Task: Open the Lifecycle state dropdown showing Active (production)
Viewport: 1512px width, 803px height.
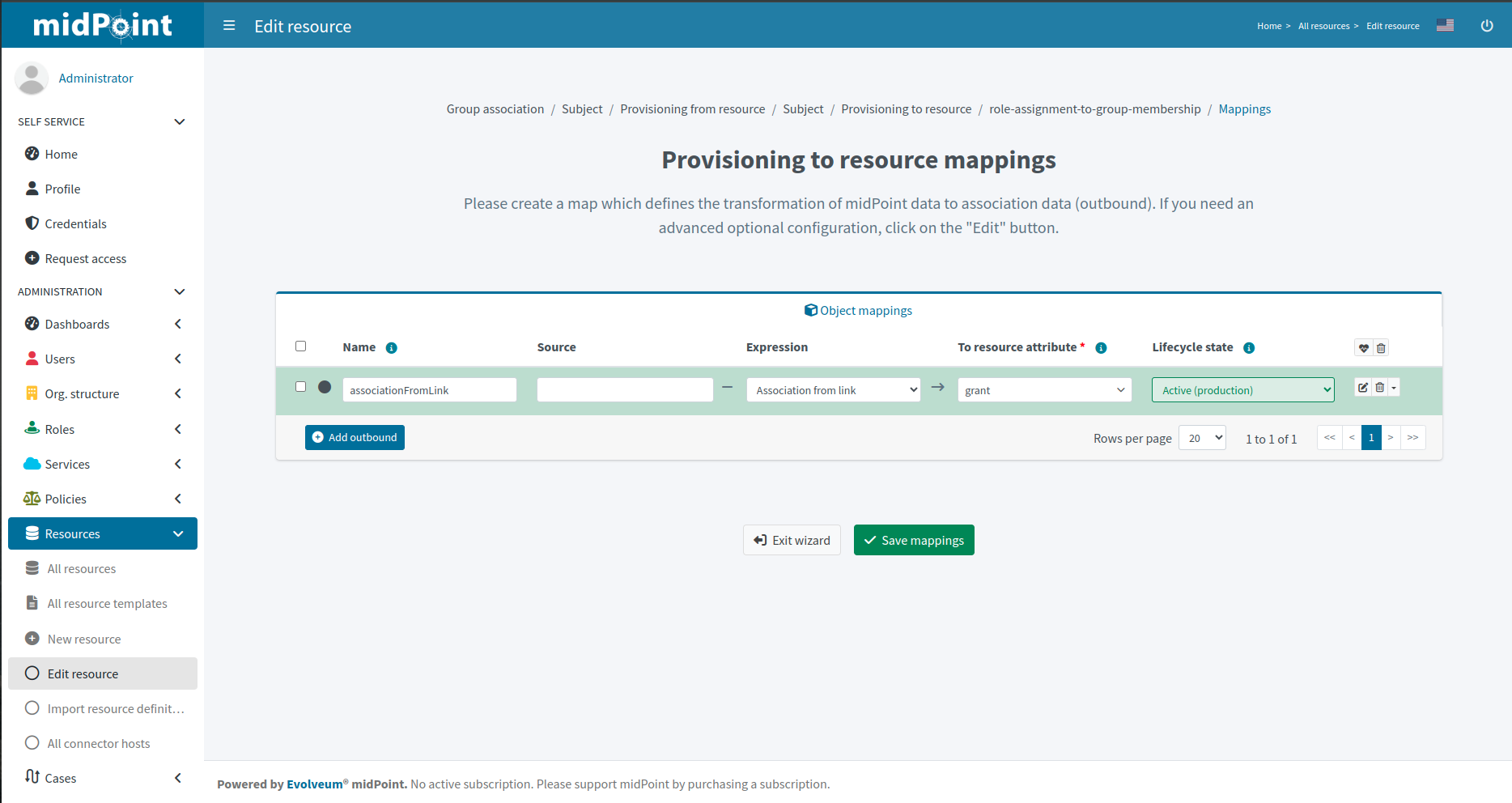Action: [1242, 389]
